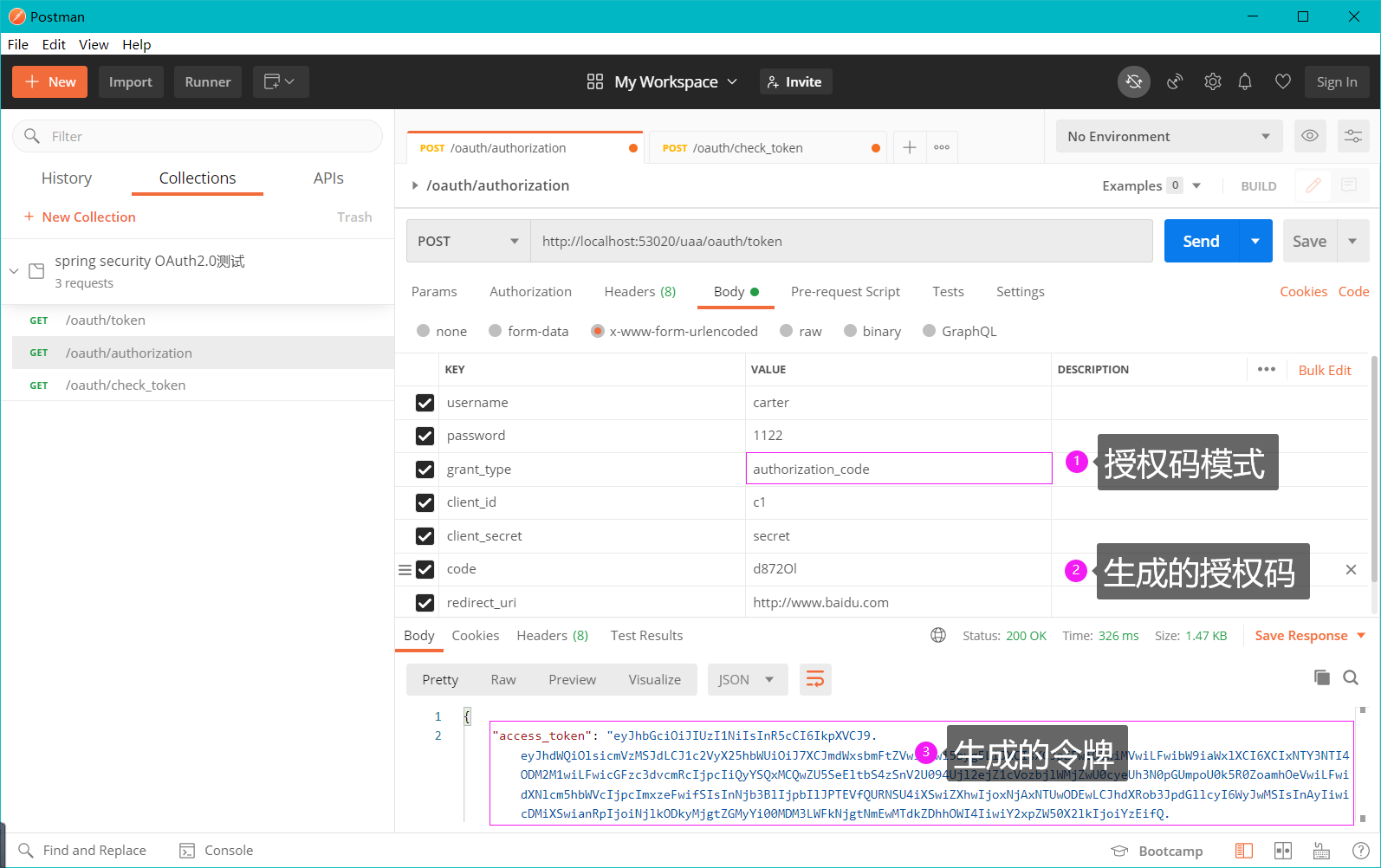Search the response with magnifier icon
The height and width of the screenshot is (868, 1381).
point(1351,677)
